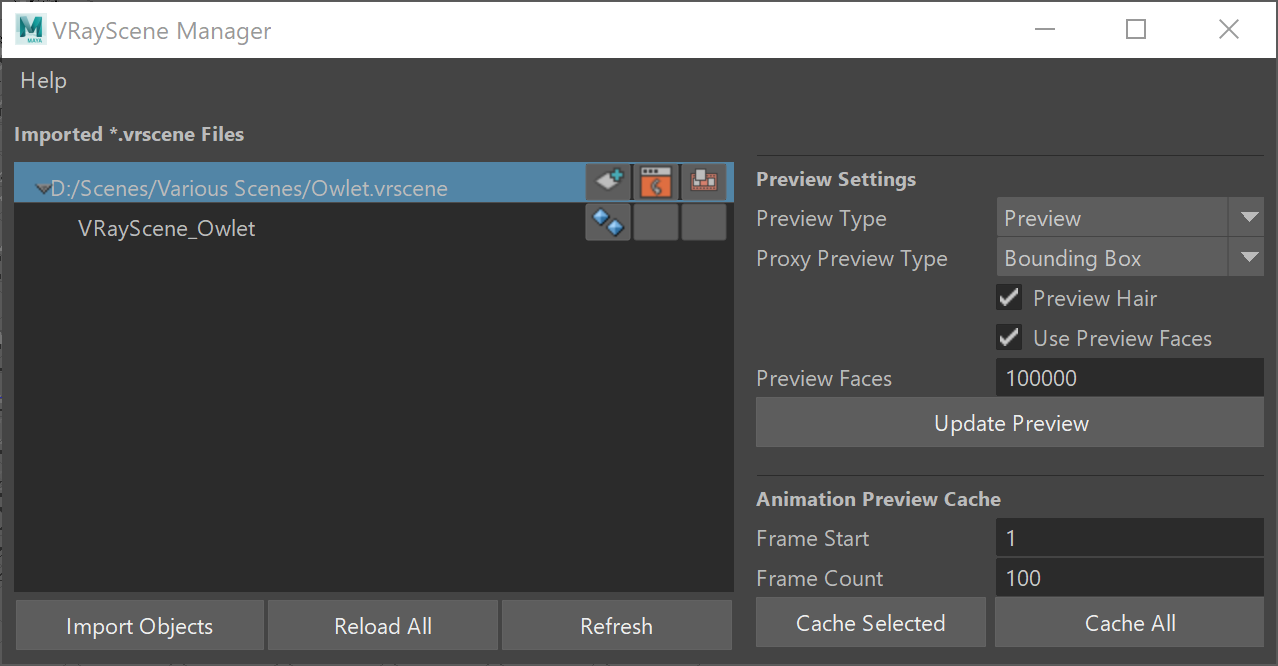Maximize the VRayScene Manager window
The image size is (1278, 666).
click(x=1136, y=30)
